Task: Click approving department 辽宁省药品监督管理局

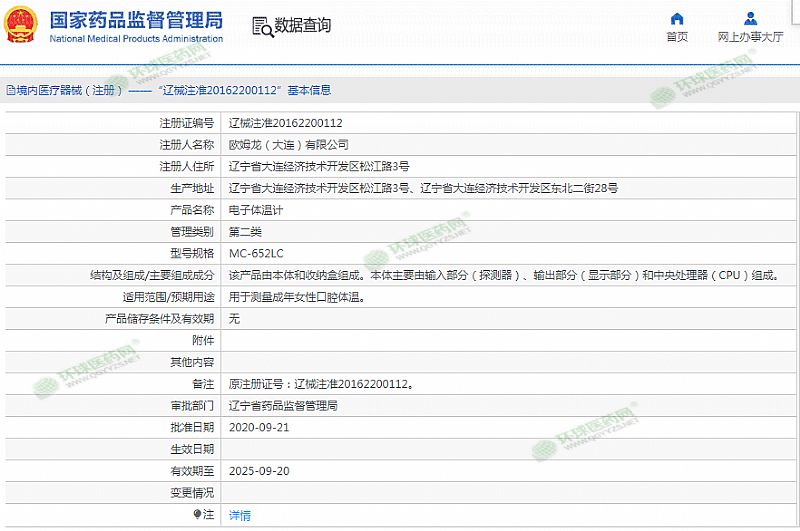Action: tap(284, 406)
